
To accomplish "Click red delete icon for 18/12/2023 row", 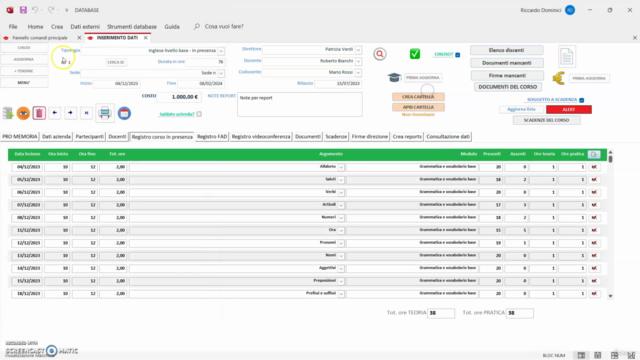I will 594,293.
